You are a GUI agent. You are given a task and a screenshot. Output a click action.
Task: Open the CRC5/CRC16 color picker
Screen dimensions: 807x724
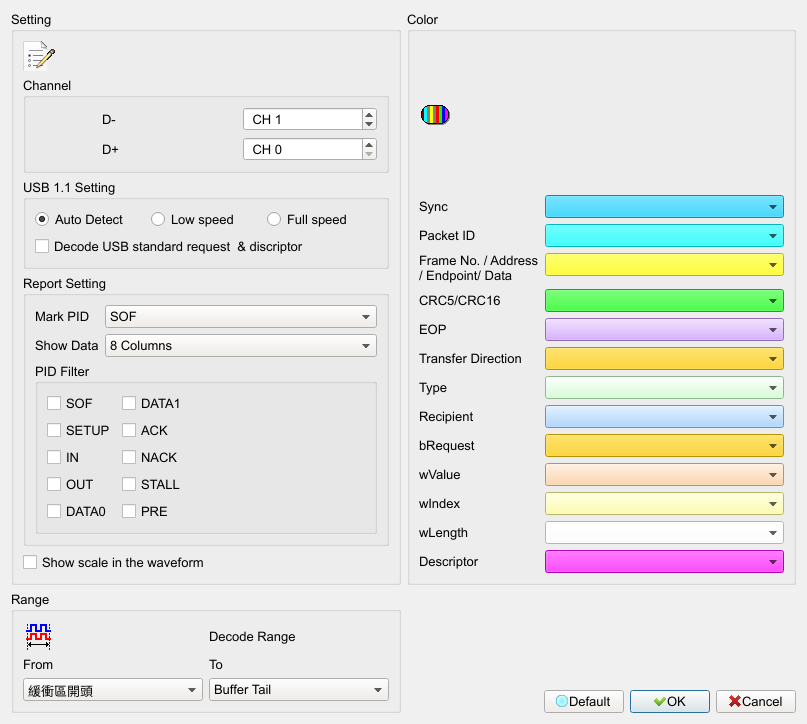664,301
